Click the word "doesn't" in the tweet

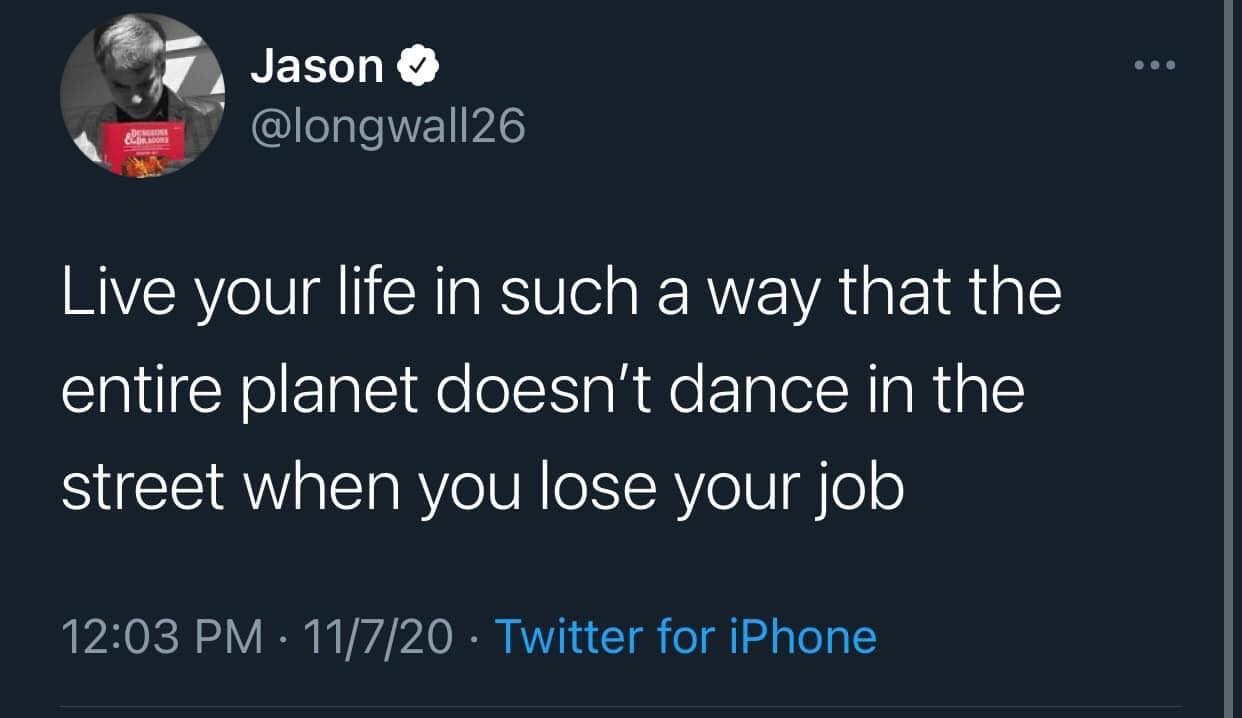click(x=552, y=391)
